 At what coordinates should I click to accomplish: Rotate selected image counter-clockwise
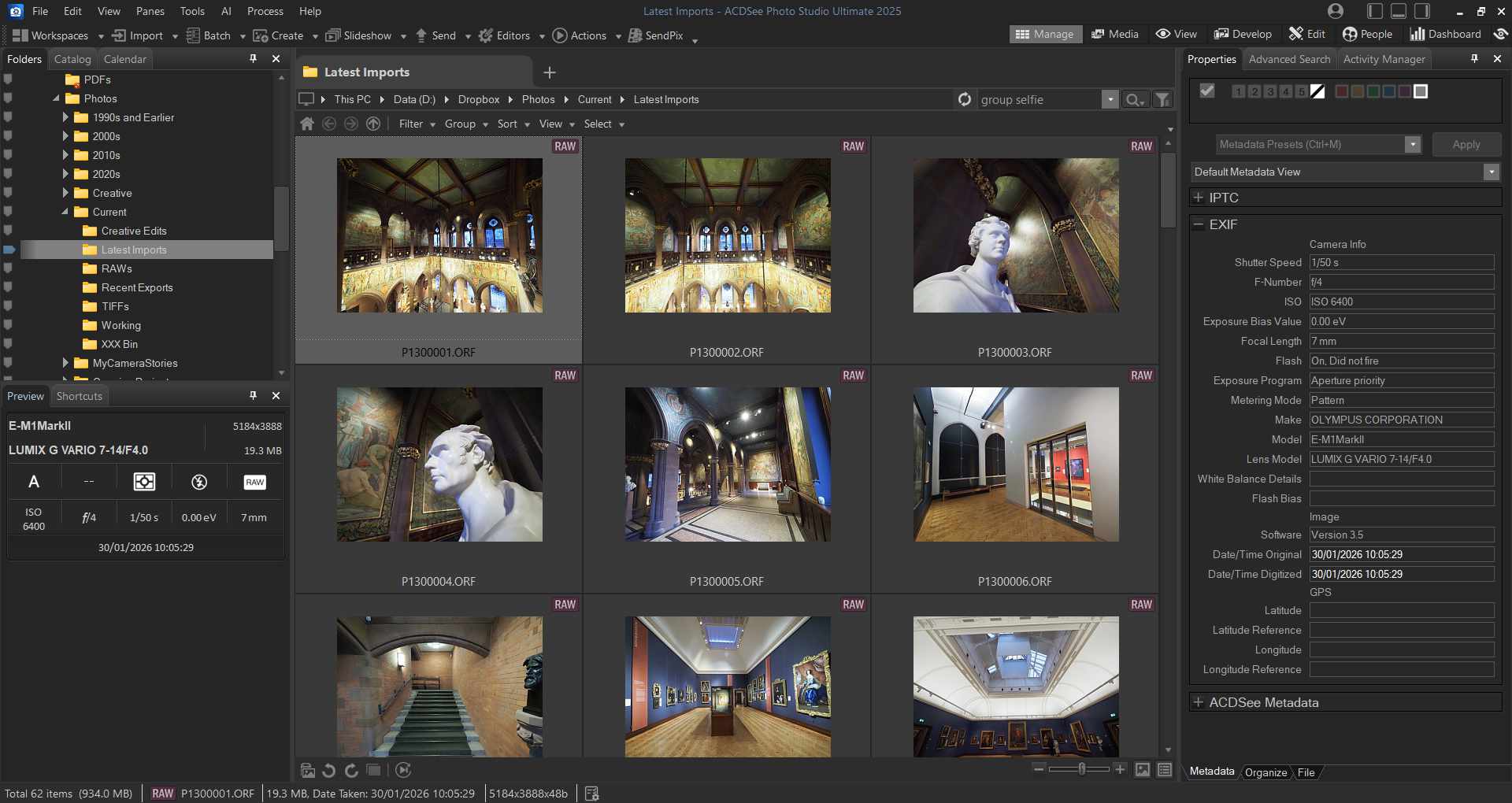click(x=329, y=771)
